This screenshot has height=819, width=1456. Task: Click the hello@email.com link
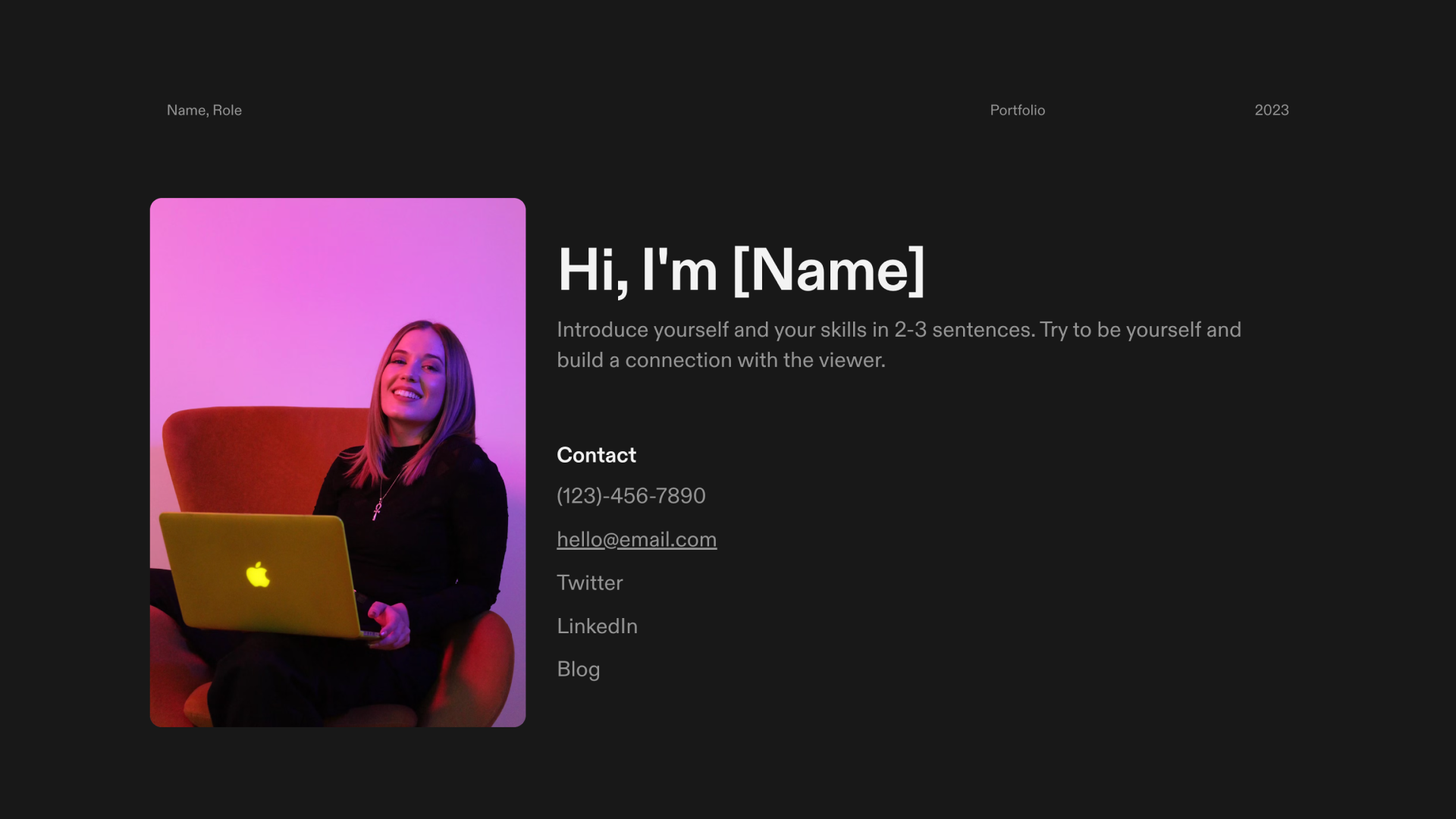click(x=636, y=539)
